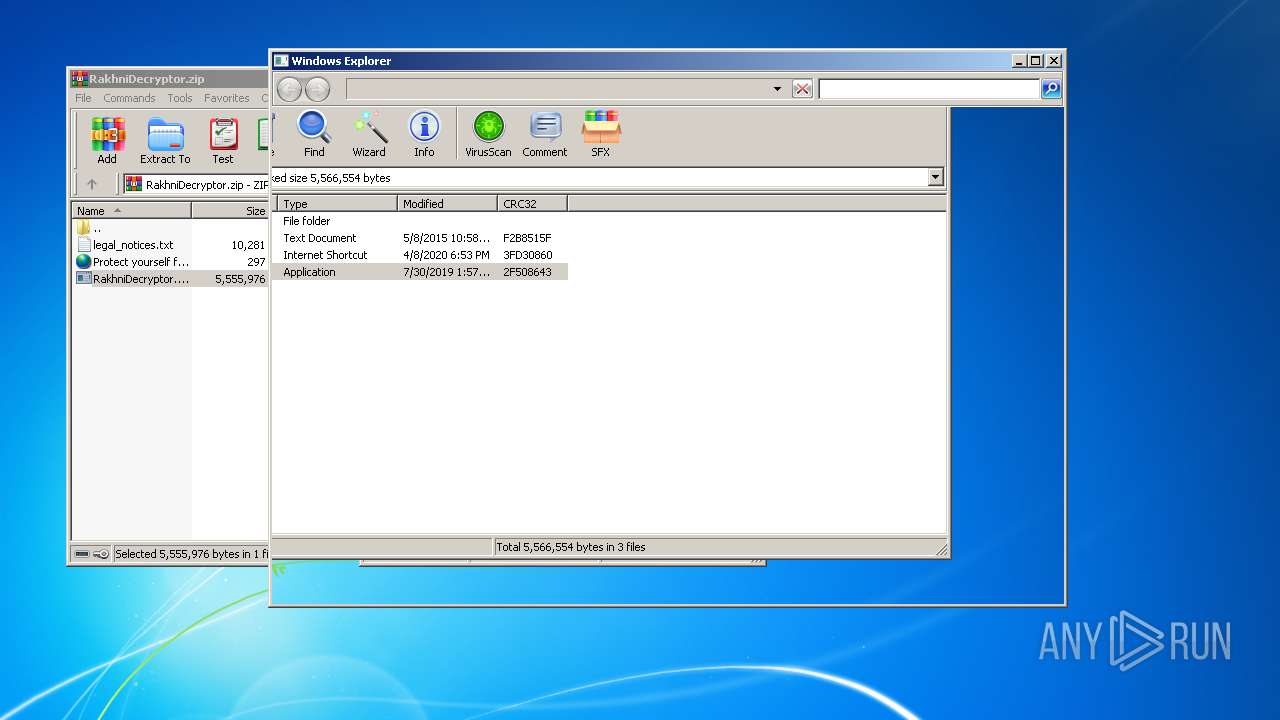Show archive Info

coord(424,134)
